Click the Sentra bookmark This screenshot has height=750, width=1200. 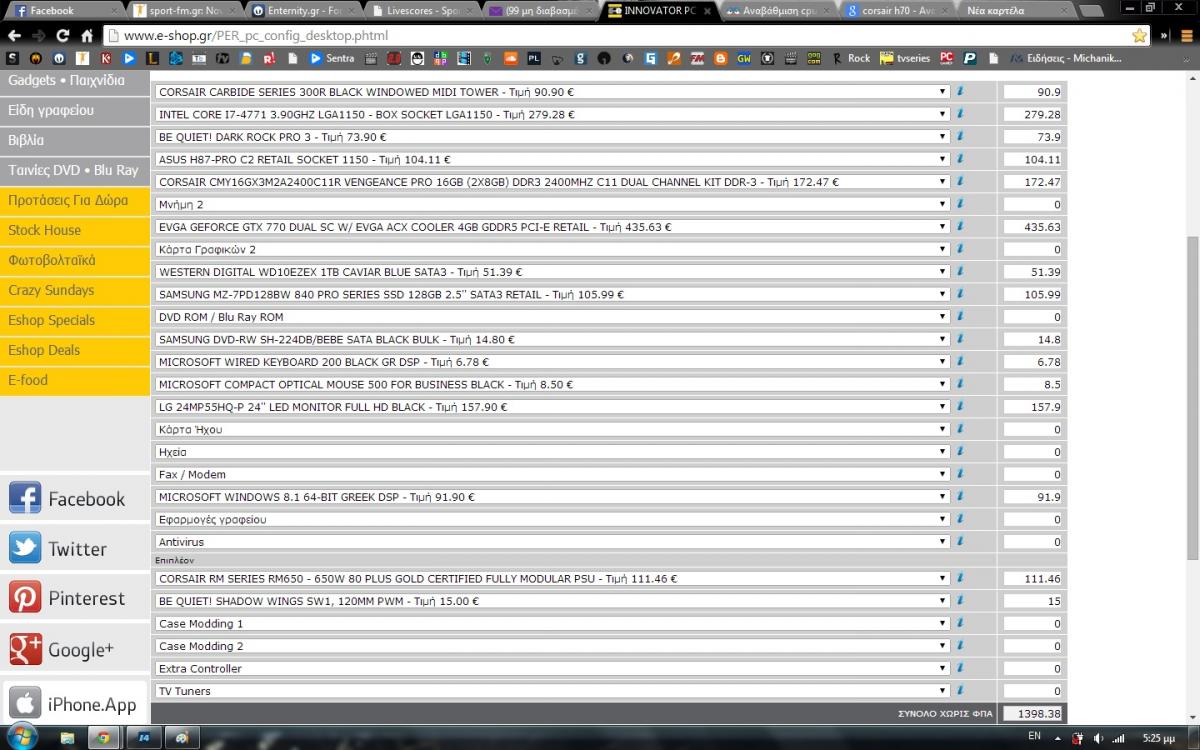pos(333,59)
